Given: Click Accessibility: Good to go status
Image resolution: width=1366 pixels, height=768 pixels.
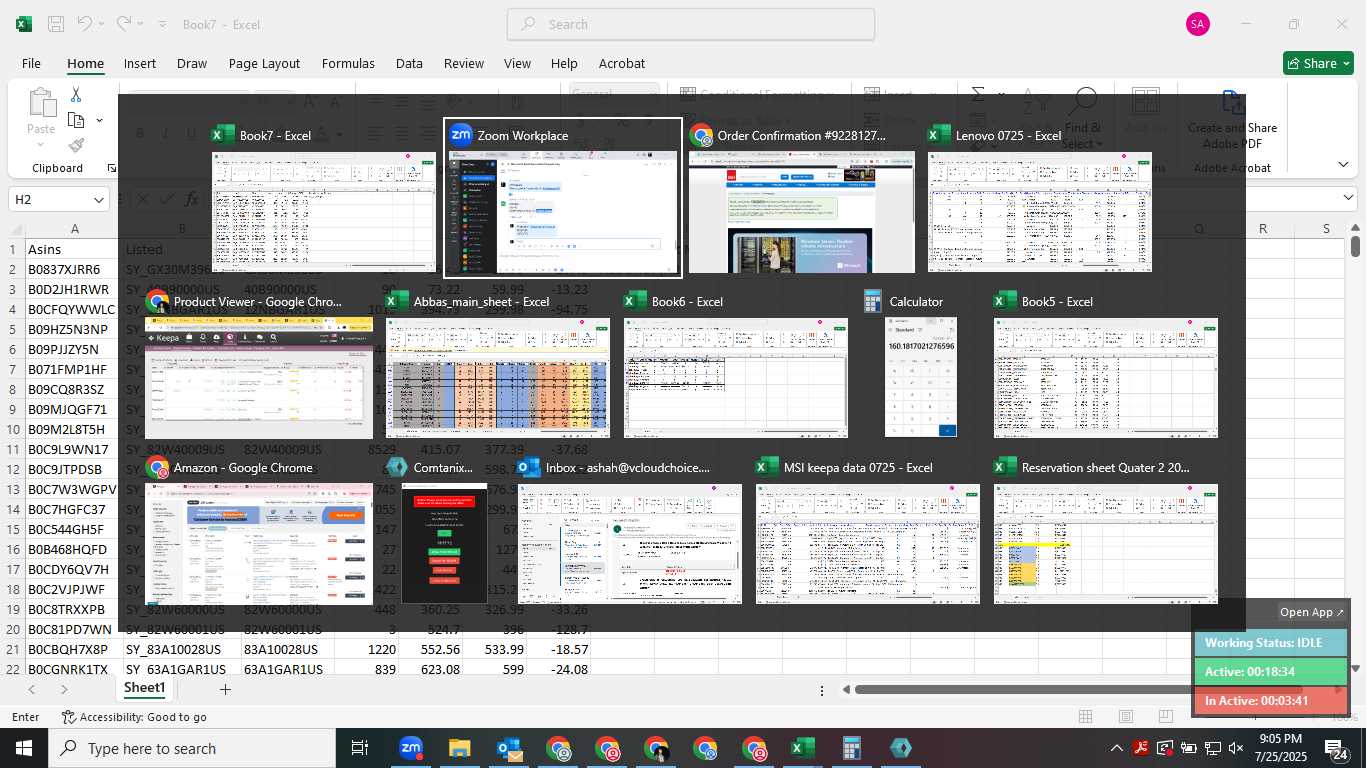Looking at the screenshot, I should point(134,717).
